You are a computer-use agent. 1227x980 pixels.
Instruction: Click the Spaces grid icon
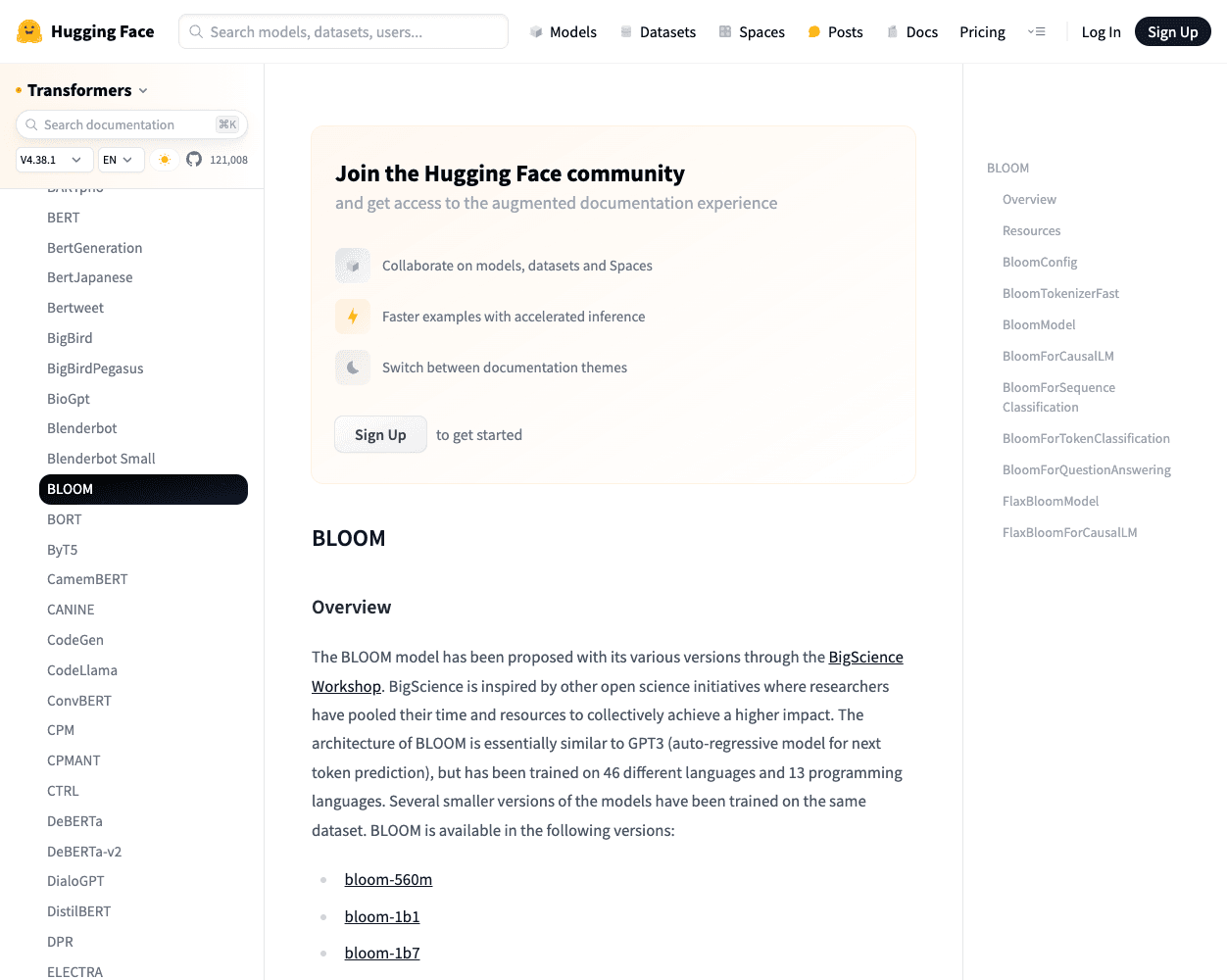725,32
